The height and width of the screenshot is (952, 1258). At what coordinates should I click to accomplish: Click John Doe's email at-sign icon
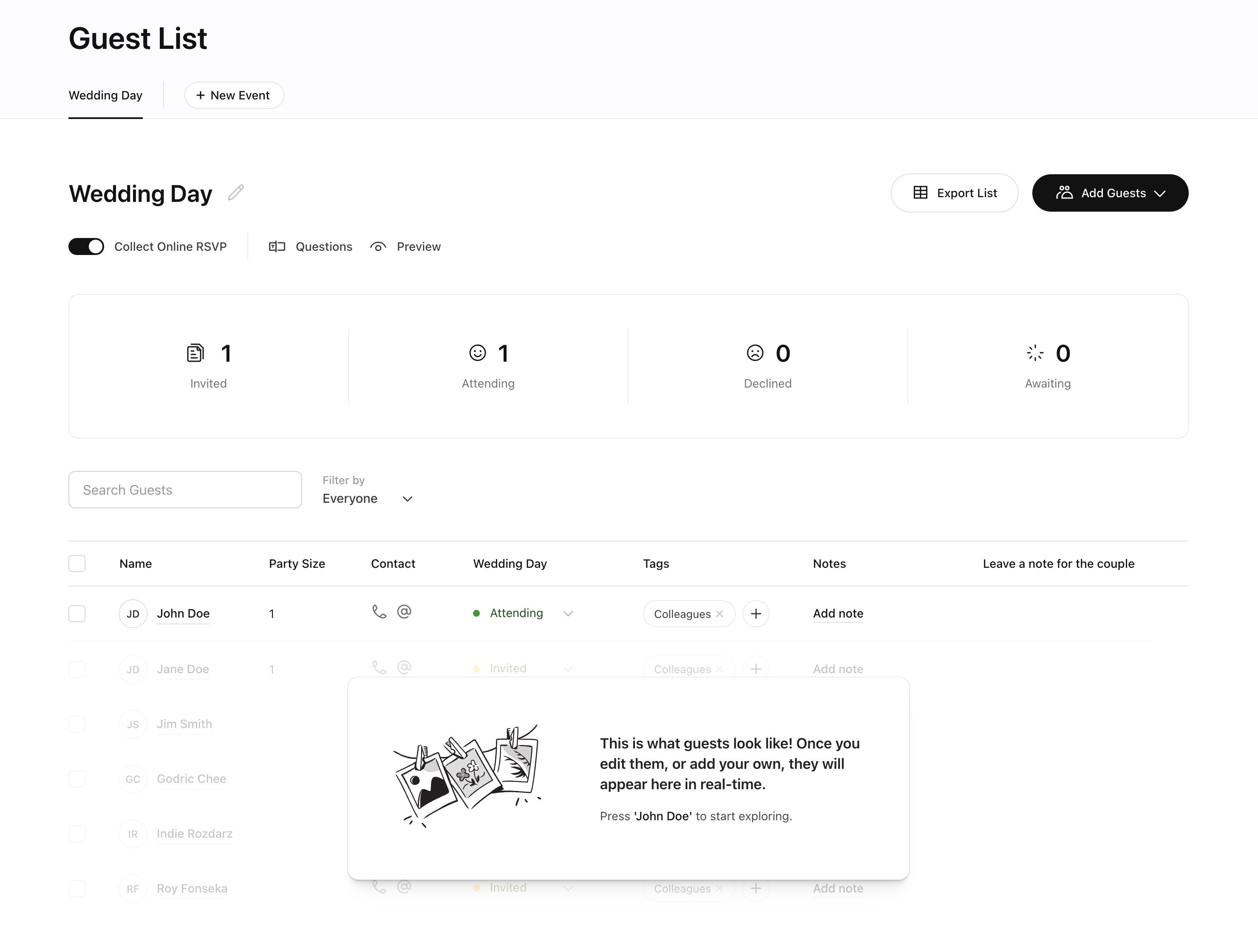click(404, 611)
